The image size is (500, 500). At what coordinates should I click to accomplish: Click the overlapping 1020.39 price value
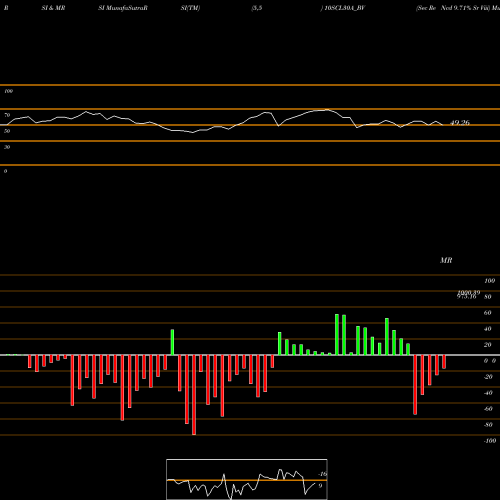tap(469, 292)
